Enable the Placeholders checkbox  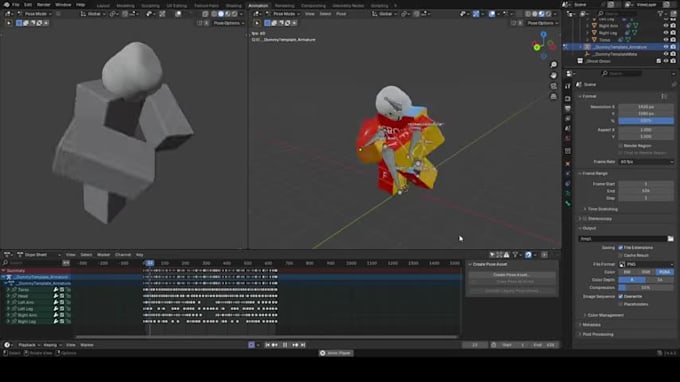pyautogui.click(x=621, y=304)
